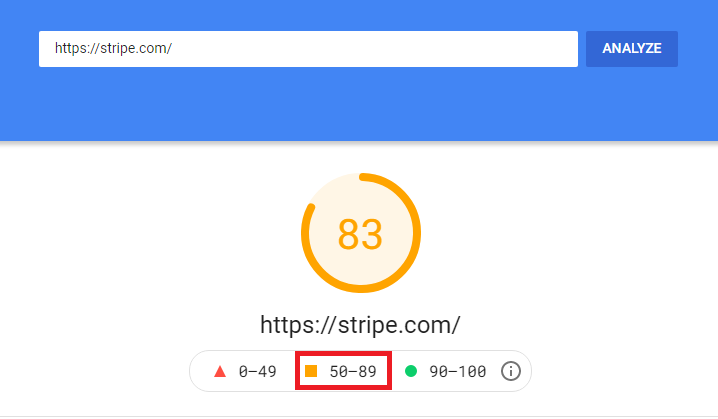Screen dimensions: 718x419
Task: Select the 0–49 range label
Action: pyautogui.click(x=258, y=371)
